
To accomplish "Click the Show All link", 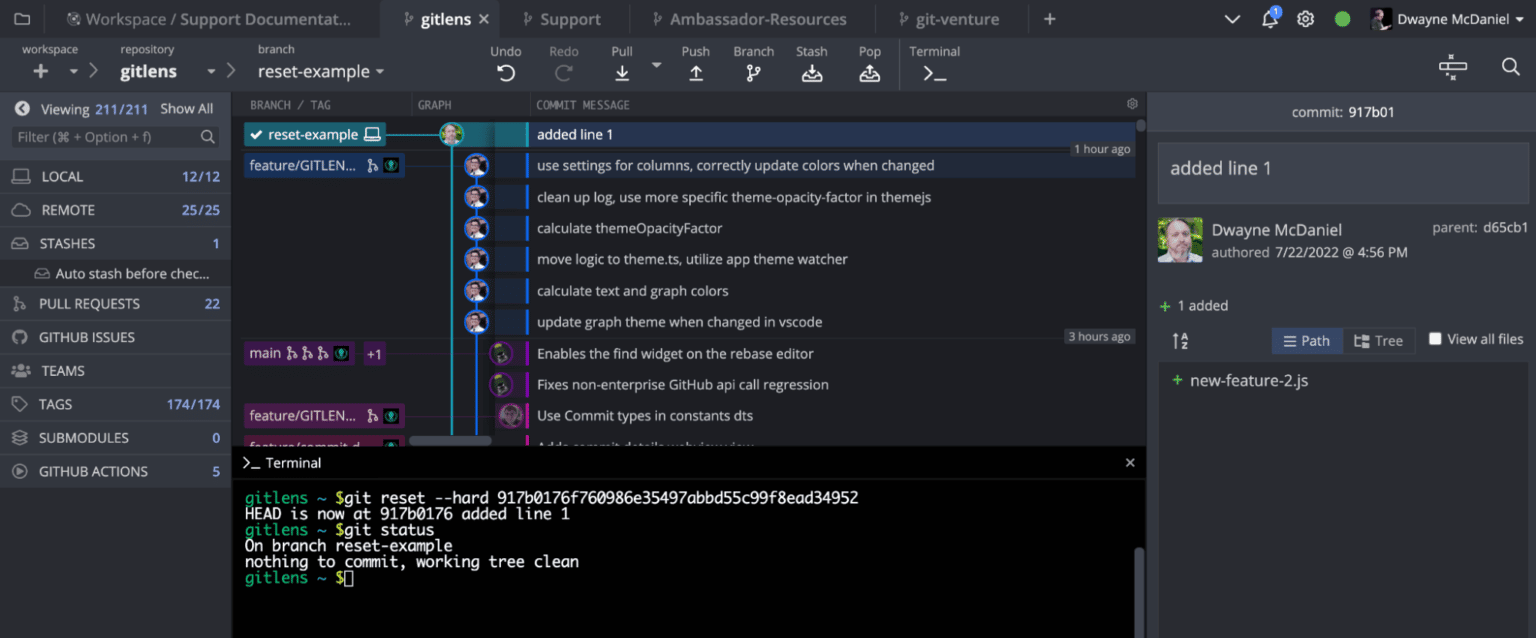I will [186, 109].
